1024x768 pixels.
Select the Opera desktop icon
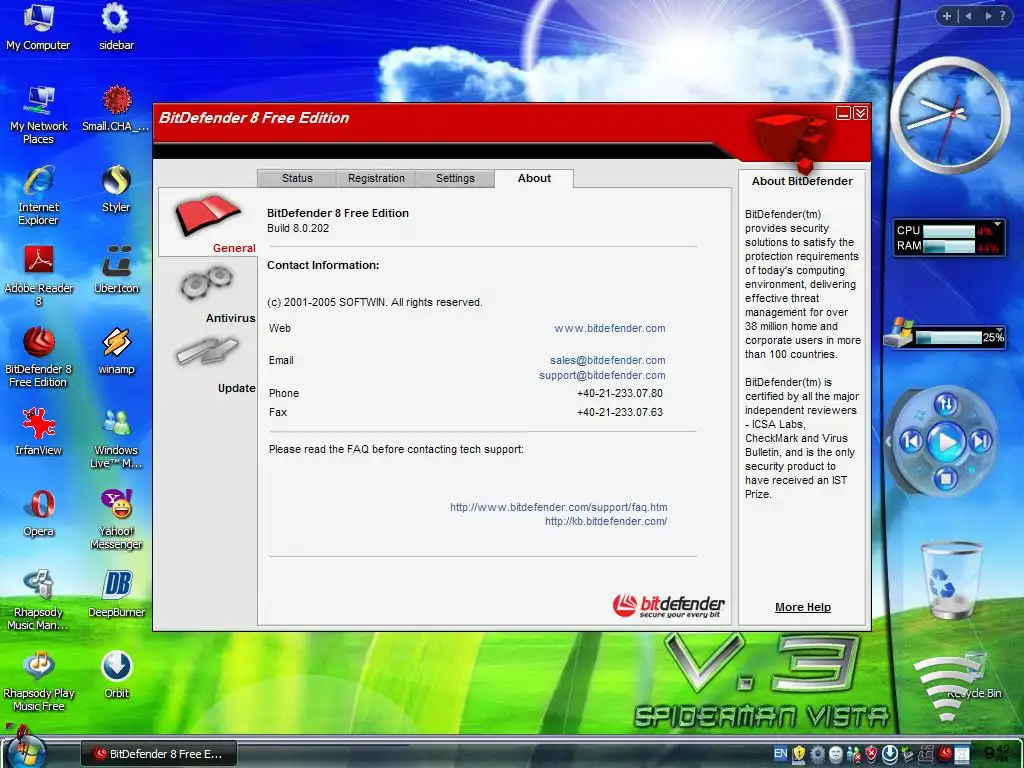pyautogui.click(x=39, y=513)
